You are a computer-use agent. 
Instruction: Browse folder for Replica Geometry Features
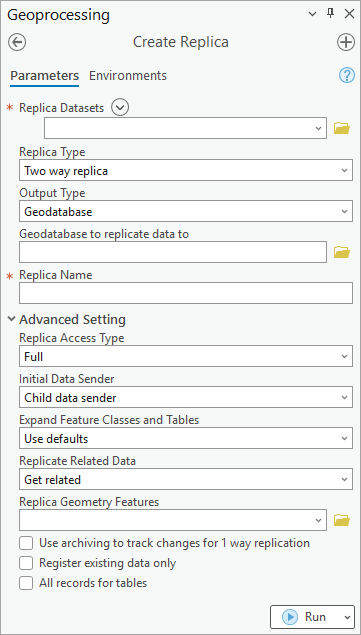[x=342, y=520]
